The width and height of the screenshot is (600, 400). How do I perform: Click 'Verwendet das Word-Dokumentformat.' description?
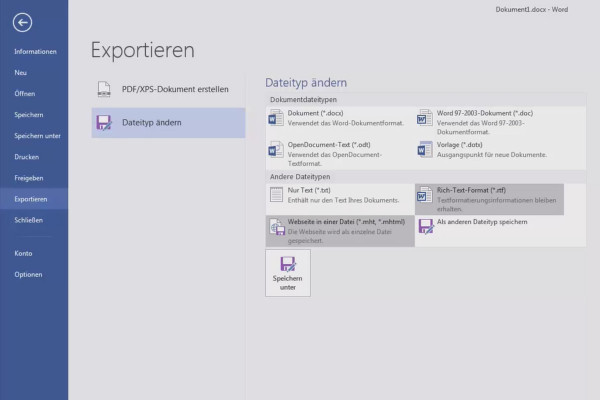click(346, 123)
